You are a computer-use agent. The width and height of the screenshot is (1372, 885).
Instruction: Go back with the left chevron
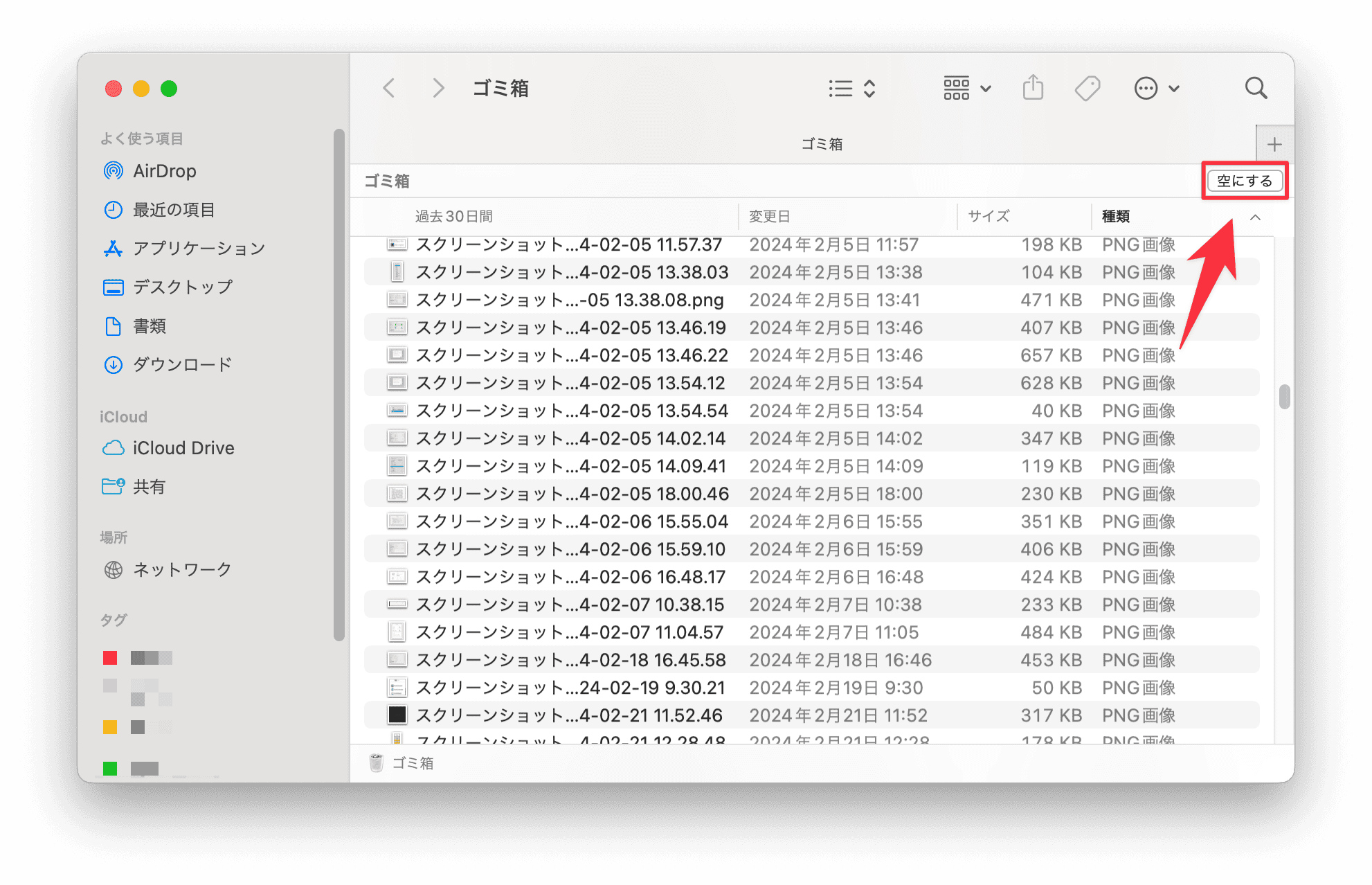(389, 89)
